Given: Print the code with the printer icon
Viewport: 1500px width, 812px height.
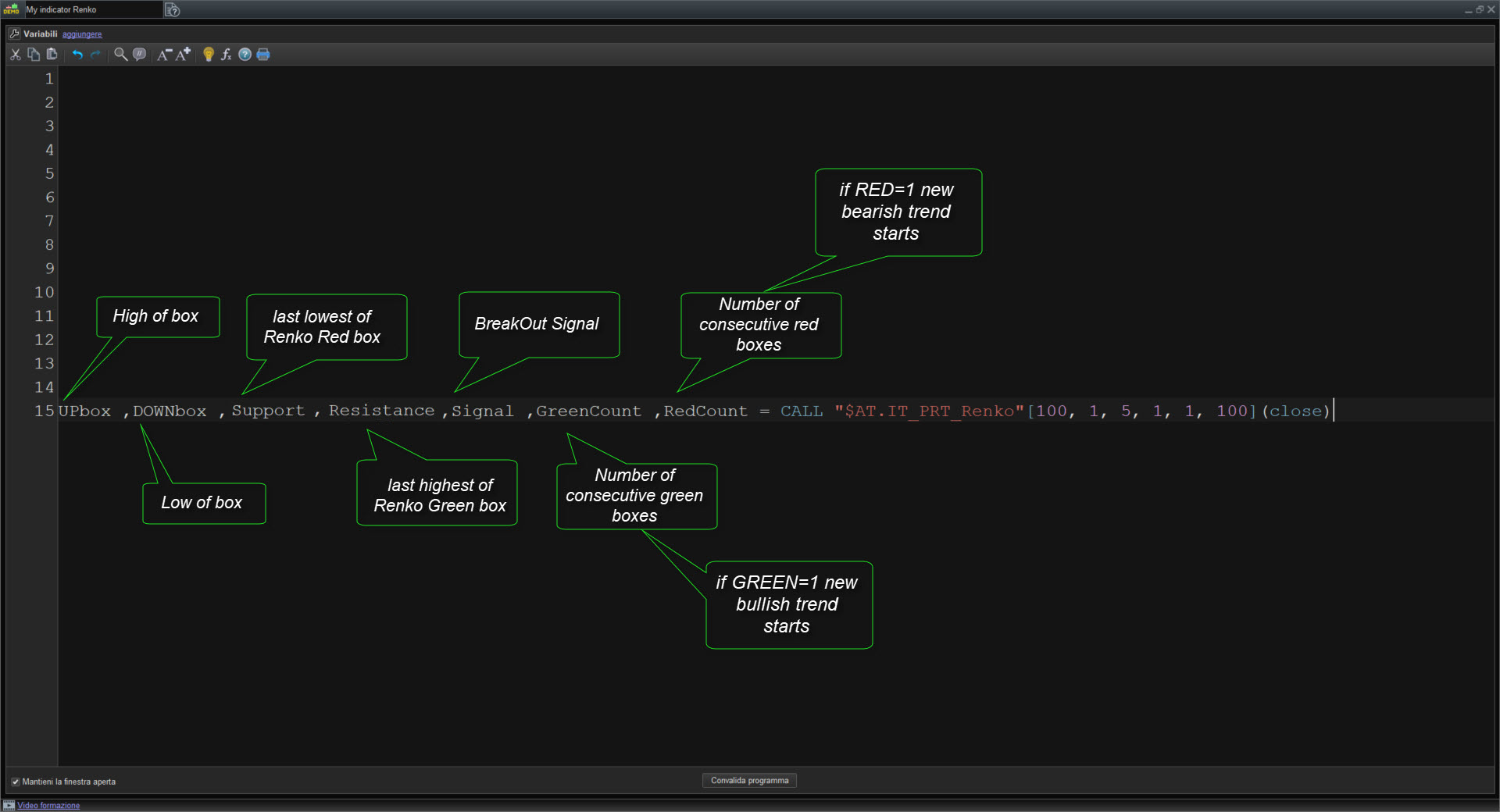Looking at the screenshot, I should click(263, 54).
